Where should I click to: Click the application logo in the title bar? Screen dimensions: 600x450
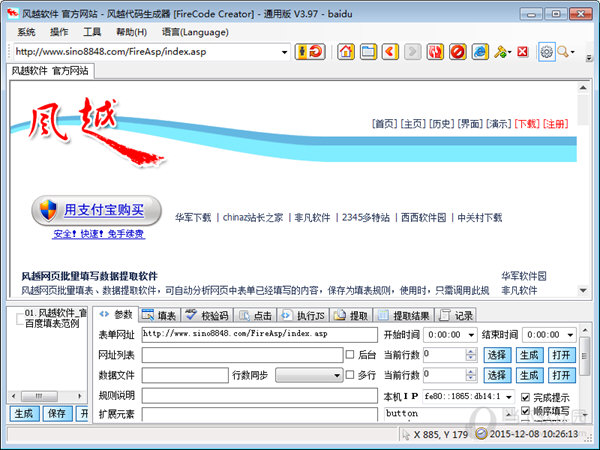[13, 13]
